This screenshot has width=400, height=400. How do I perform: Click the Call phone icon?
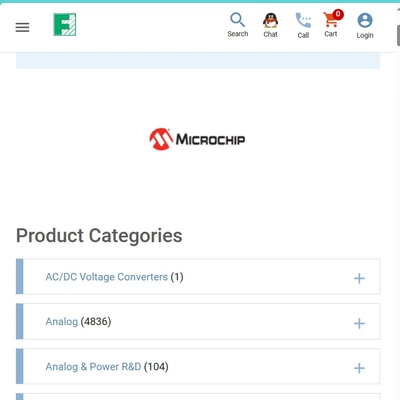[303, 21]
